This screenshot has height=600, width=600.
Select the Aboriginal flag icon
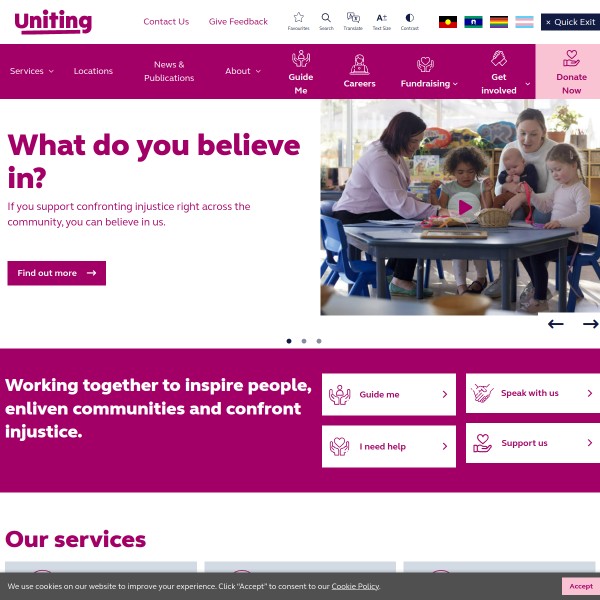448,22
